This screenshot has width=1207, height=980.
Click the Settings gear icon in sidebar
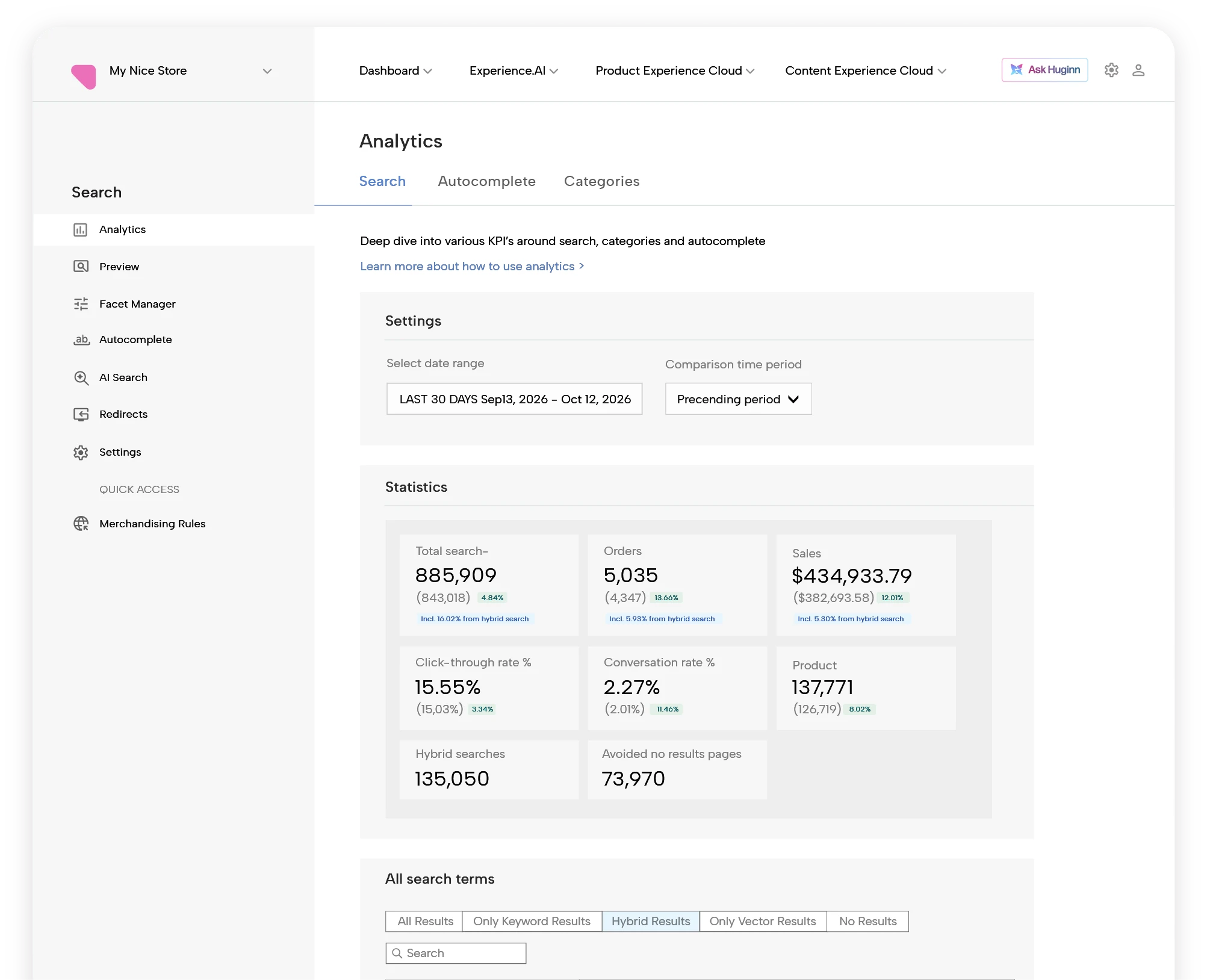point(81,452)
